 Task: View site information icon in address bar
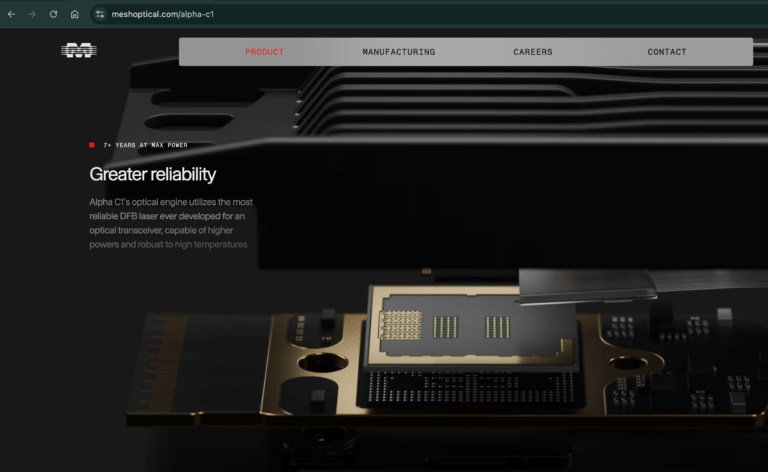[x=100, y=14]
